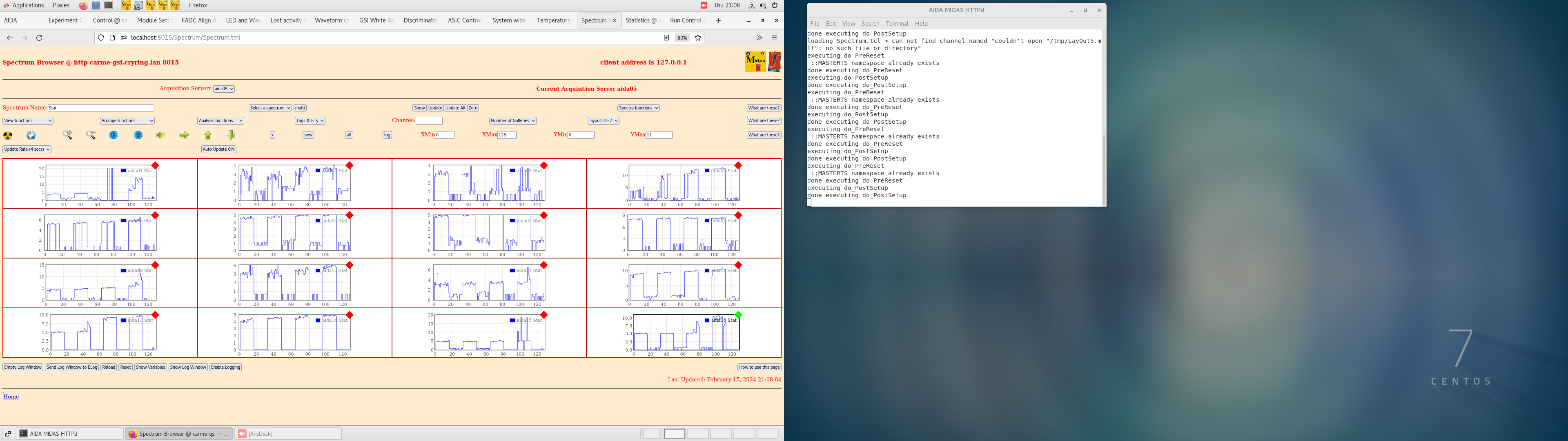Select the green diamond on aida16 Stat
This screenshot has height=441, width=1568.
(x=738, y=315)
